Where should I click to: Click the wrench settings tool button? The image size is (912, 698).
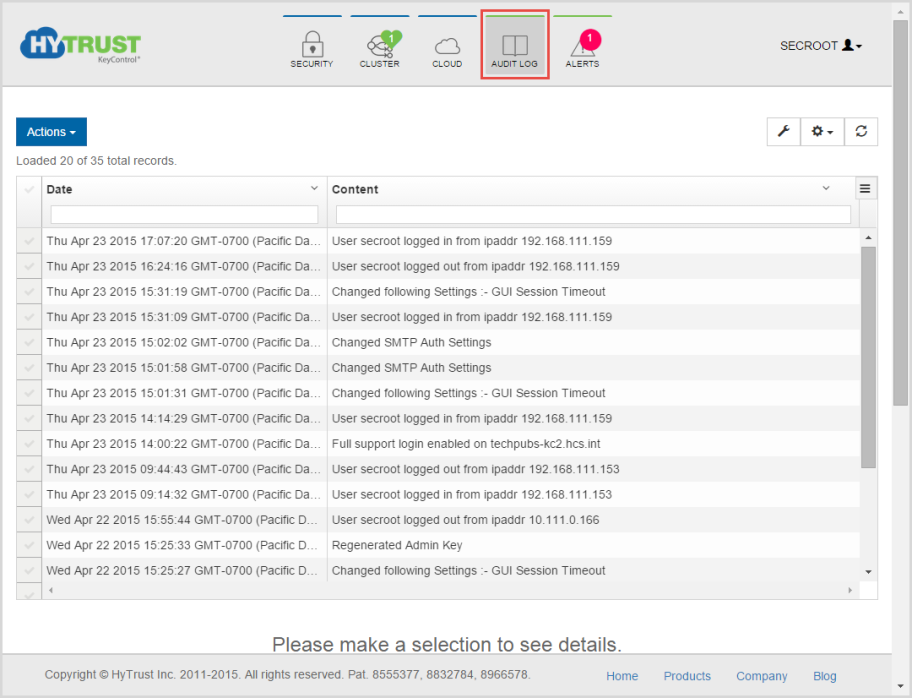pos(783,131)
